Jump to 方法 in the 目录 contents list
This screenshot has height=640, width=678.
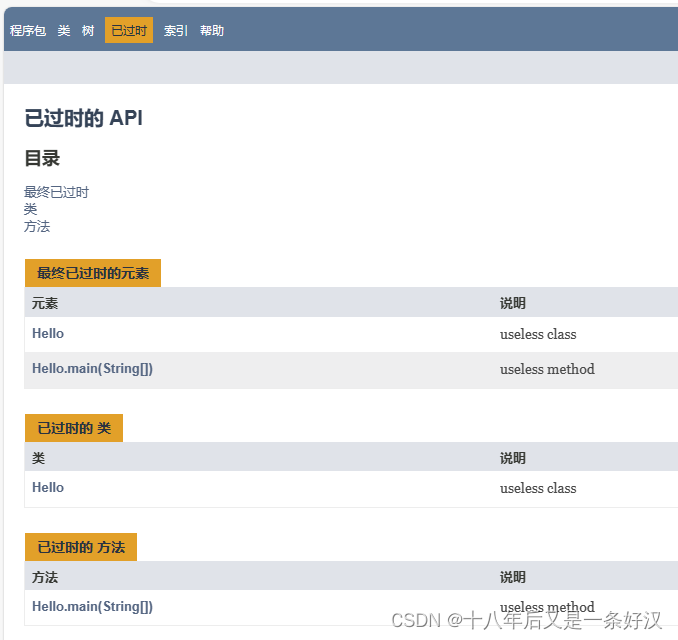[37, 227]
